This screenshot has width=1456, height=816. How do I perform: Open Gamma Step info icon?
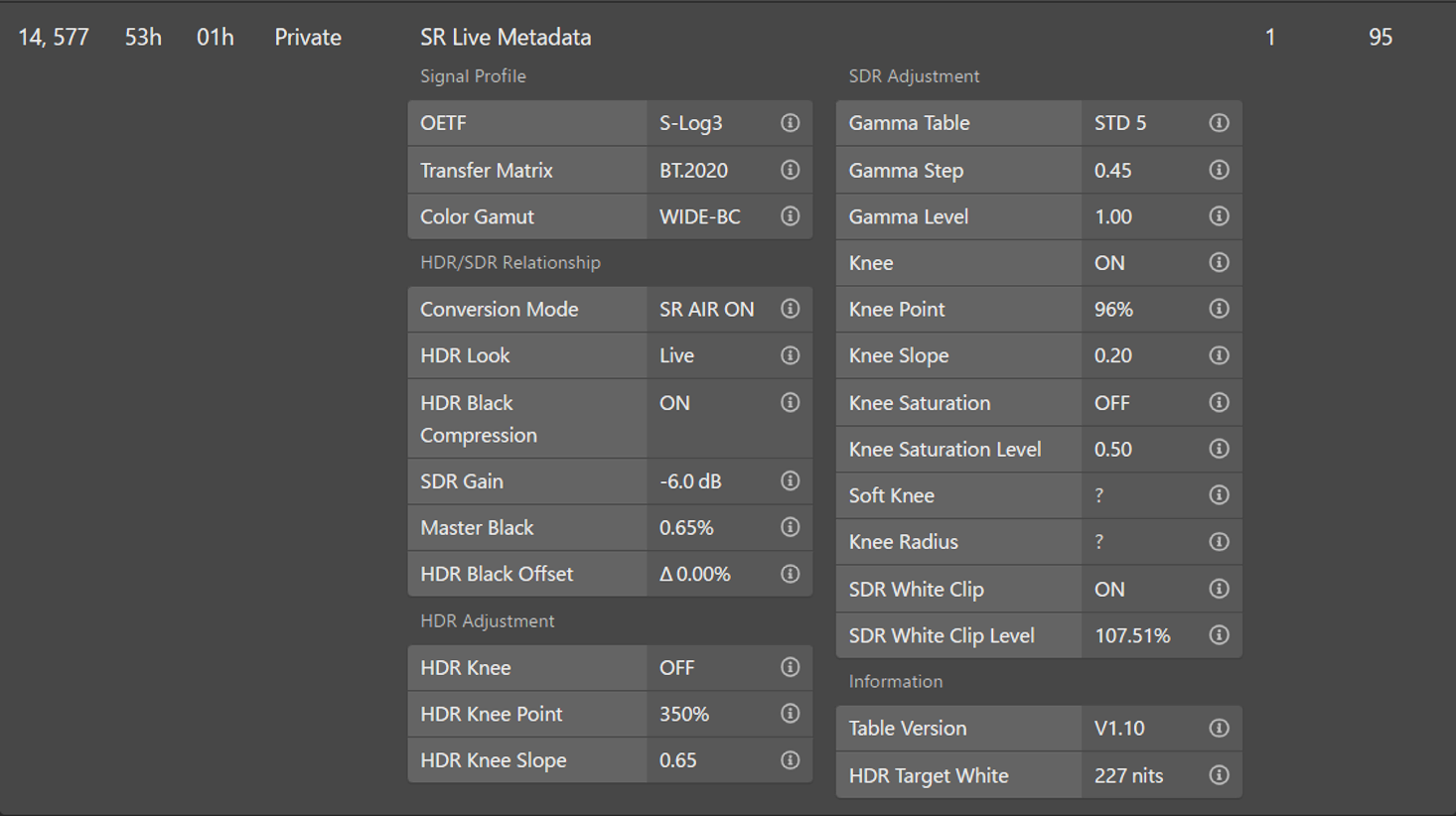(1219, 170)
